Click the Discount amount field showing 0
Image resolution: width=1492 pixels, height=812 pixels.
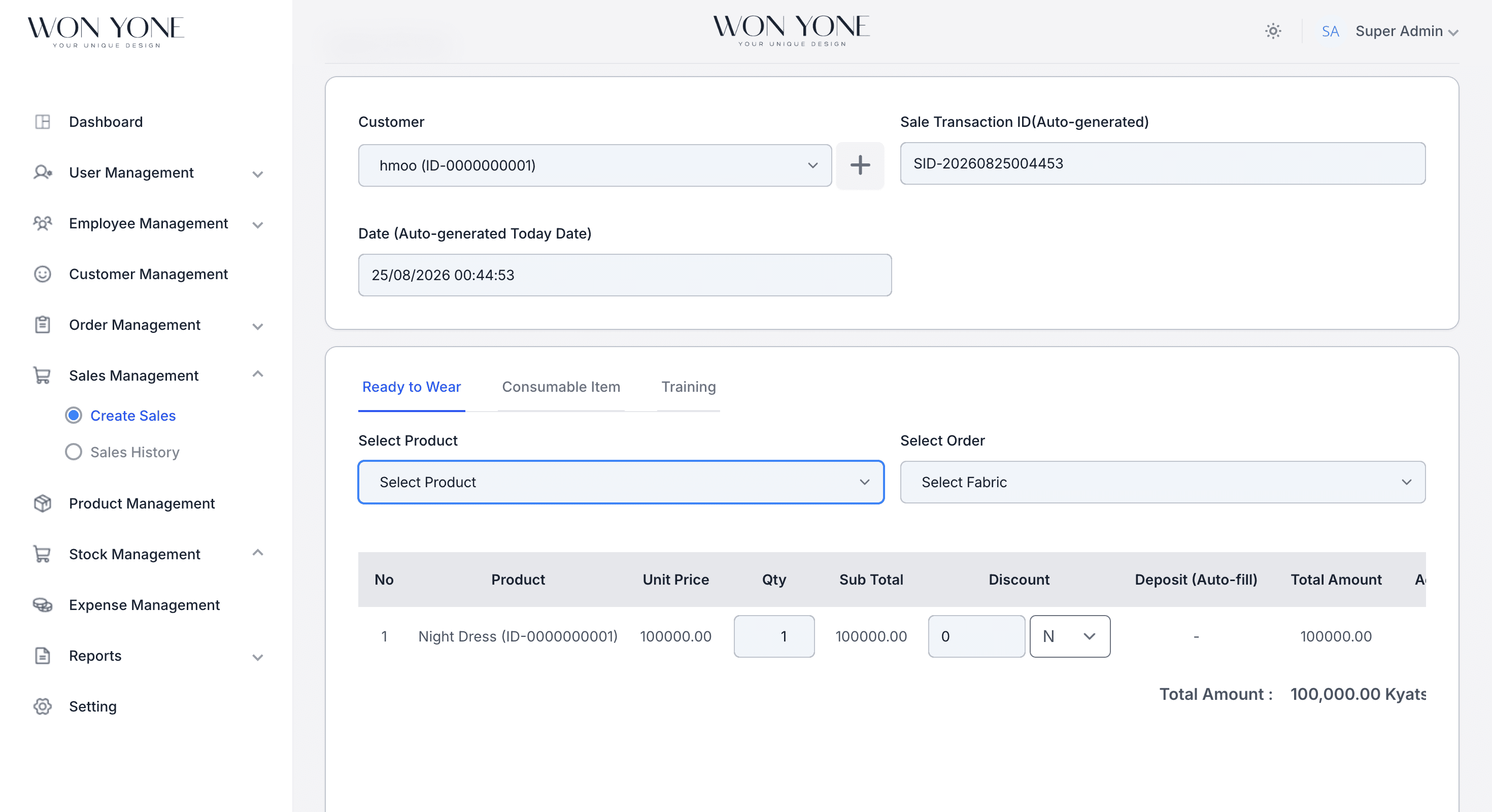coord(976,636)
